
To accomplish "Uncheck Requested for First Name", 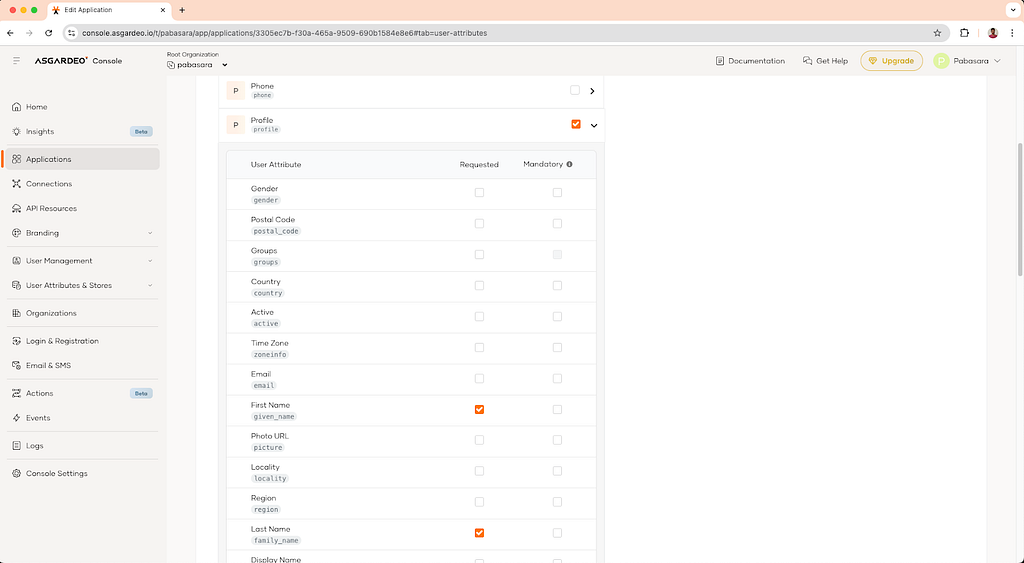I will click(479, 409).
